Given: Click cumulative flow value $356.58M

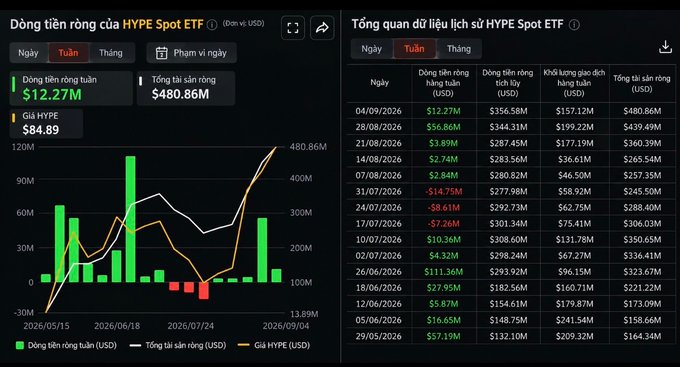Looking at the screenshot, I should [508, 111].
